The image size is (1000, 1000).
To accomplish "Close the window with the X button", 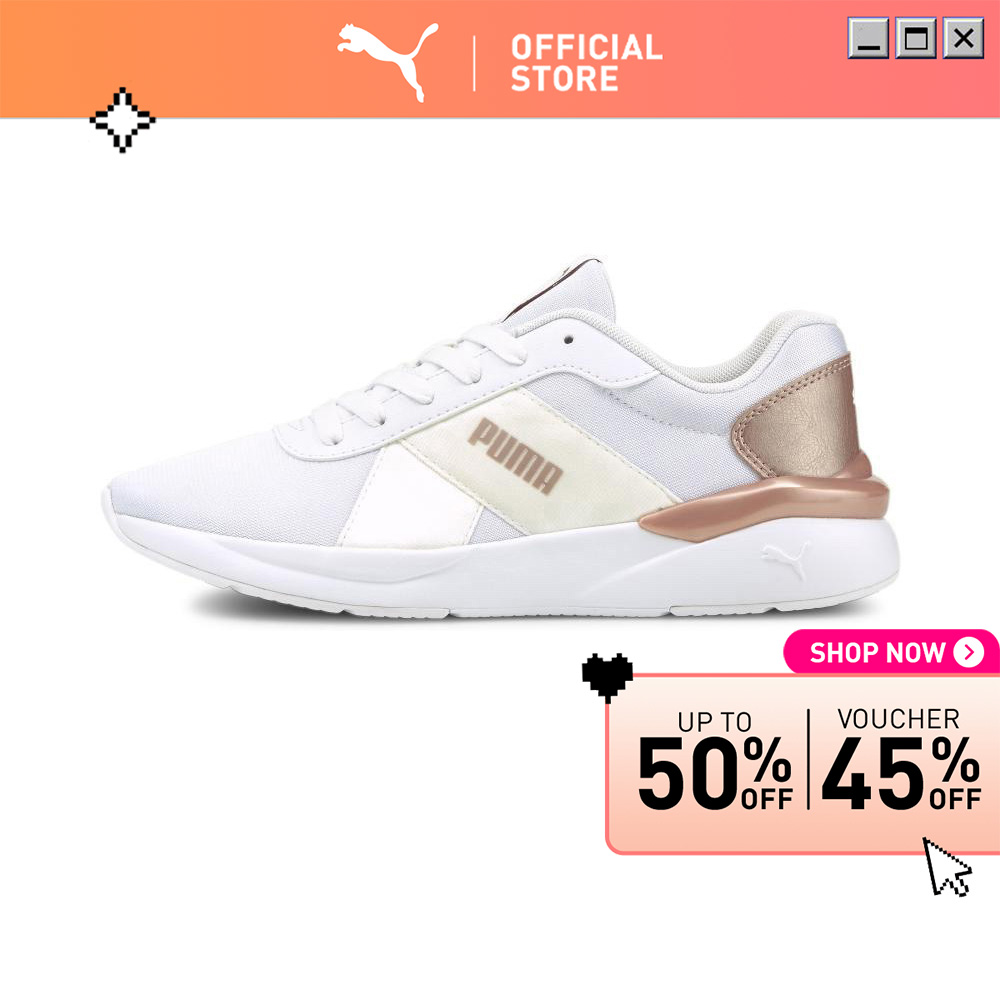I will (964, 38).
